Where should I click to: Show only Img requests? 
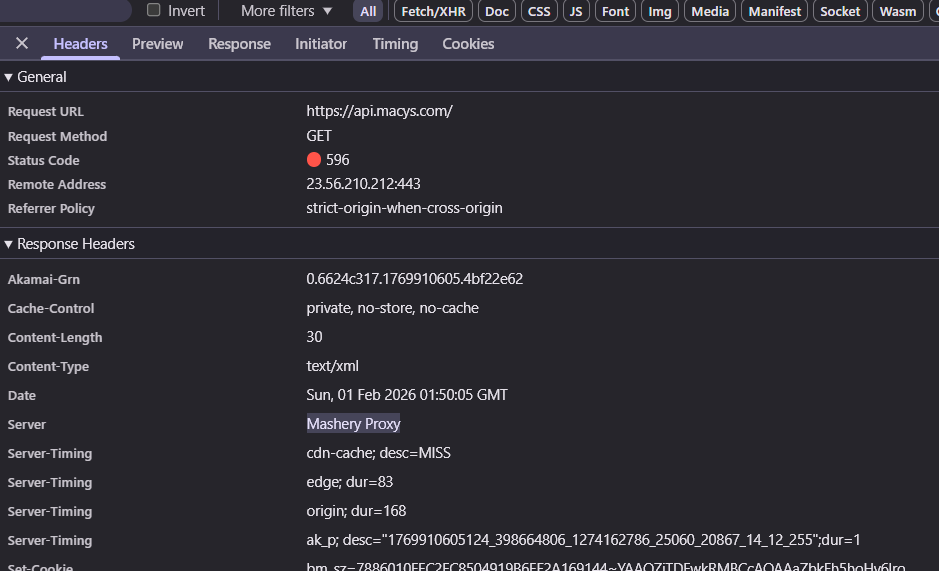(x=659, y=11)
